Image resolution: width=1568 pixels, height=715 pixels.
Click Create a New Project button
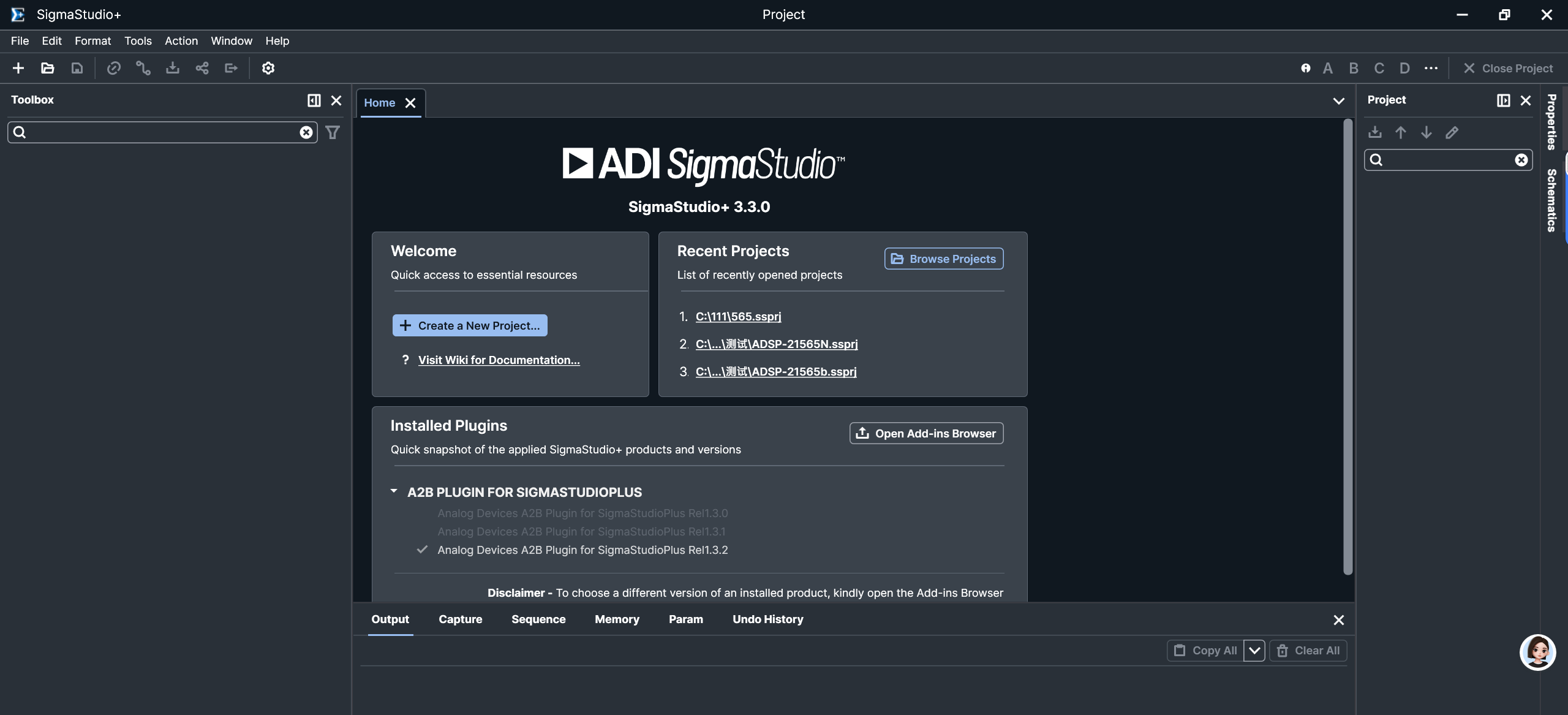pos(470,325)
